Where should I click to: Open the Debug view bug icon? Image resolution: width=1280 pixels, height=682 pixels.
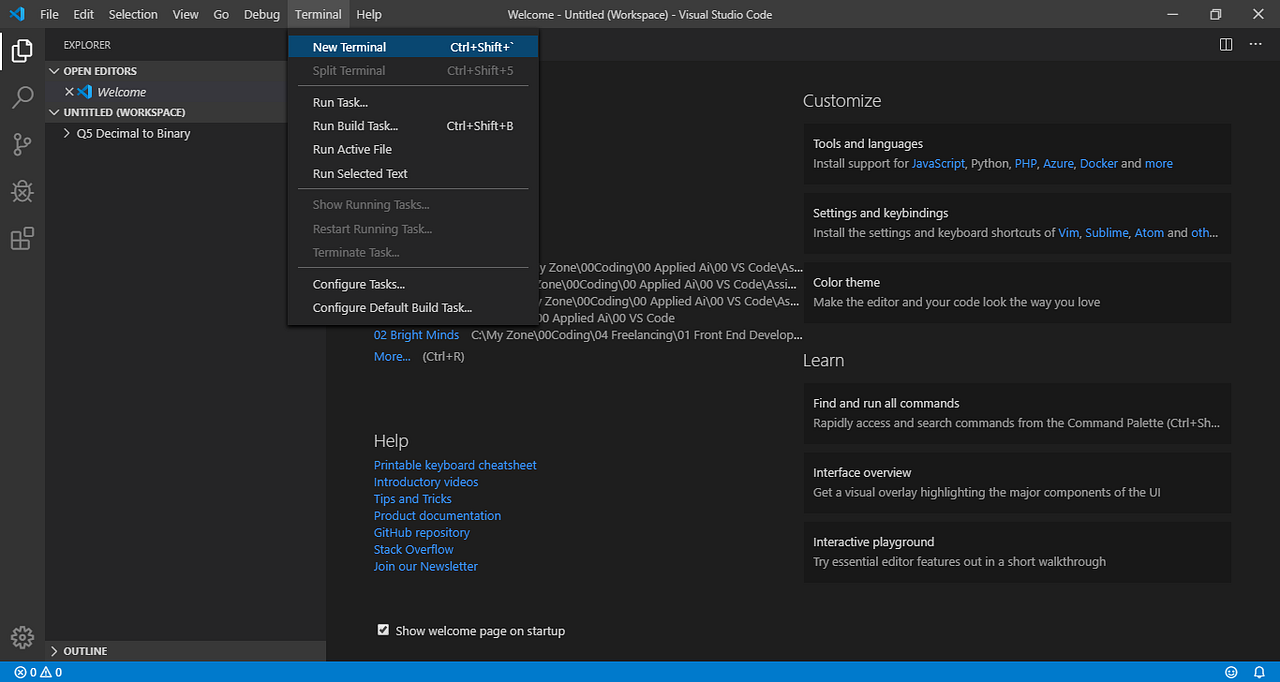(22, 191)
